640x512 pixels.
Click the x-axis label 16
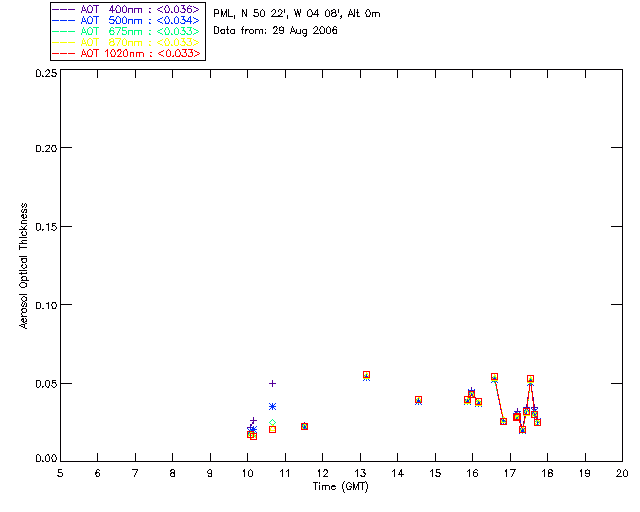pos(472,473)
